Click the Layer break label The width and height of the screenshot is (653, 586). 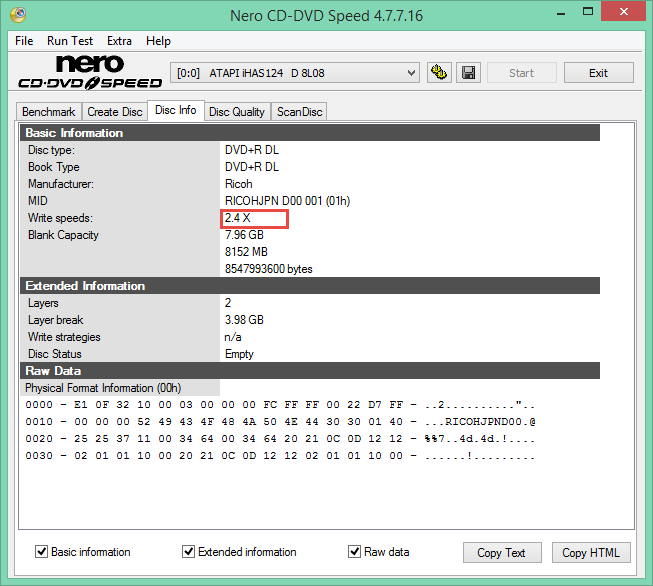pos(56,320)
